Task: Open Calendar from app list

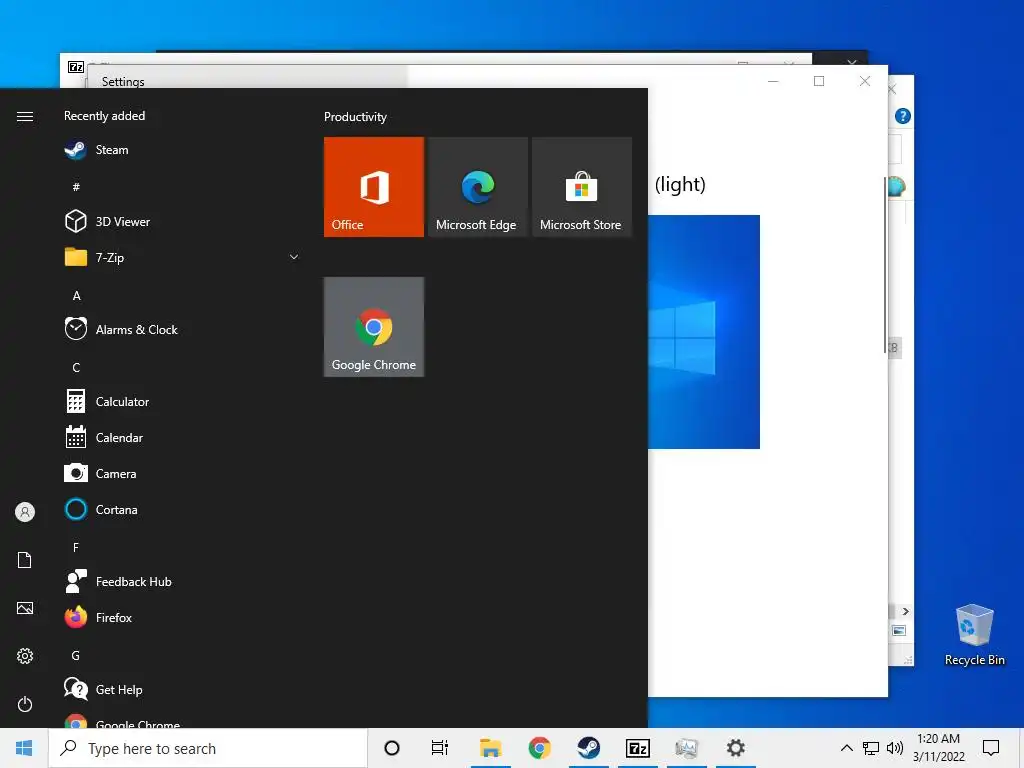Action: point(183,438)
